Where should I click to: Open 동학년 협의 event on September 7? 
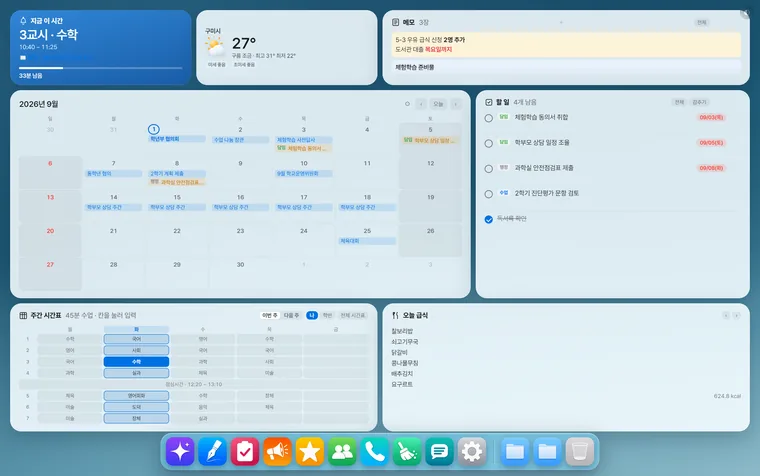(113, 174)
